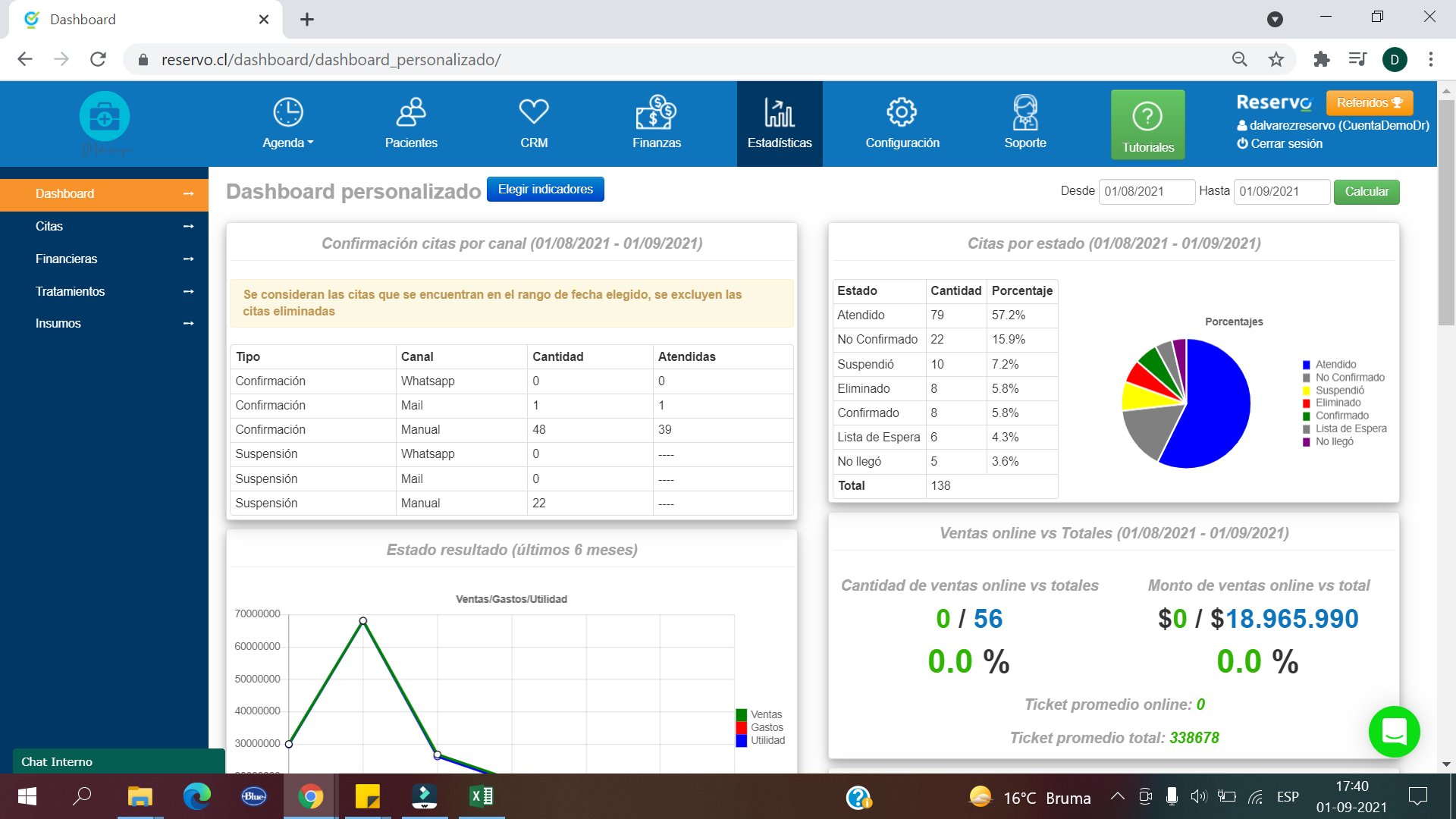Image resolution: width=1456 pixels, height=819 pixels.
Task: Select the Estadísticas navigation tab
Action: pos(780,124)
